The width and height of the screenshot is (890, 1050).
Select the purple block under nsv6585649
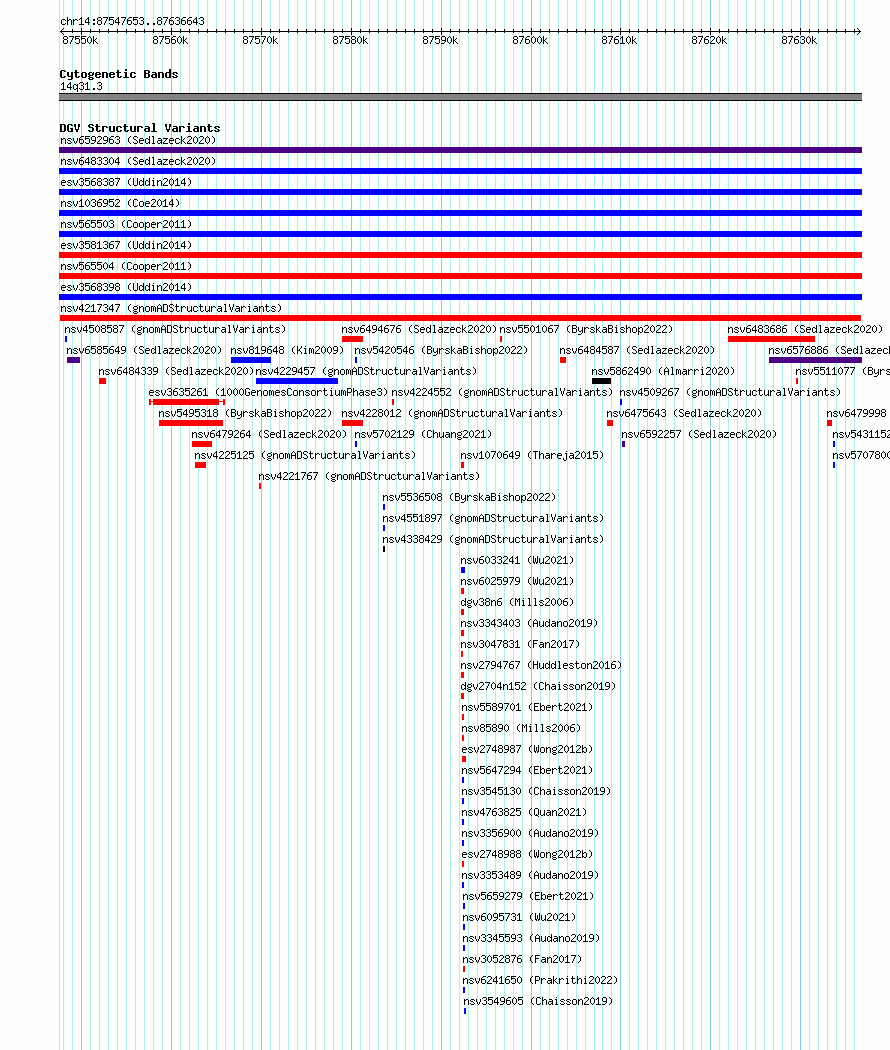click(x=74, y=360)
